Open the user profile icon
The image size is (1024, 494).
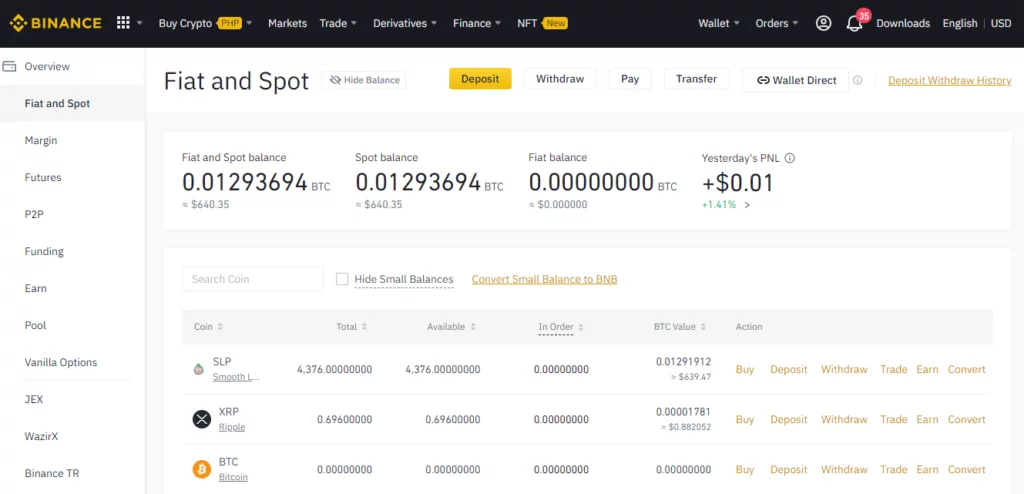(x=824, y=24)
